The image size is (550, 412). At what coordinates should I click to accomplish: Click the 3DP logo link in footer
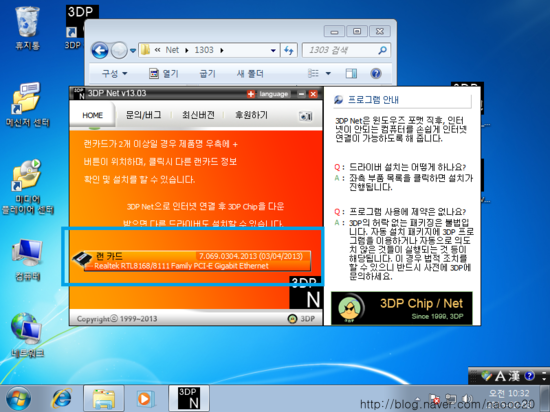302,319
